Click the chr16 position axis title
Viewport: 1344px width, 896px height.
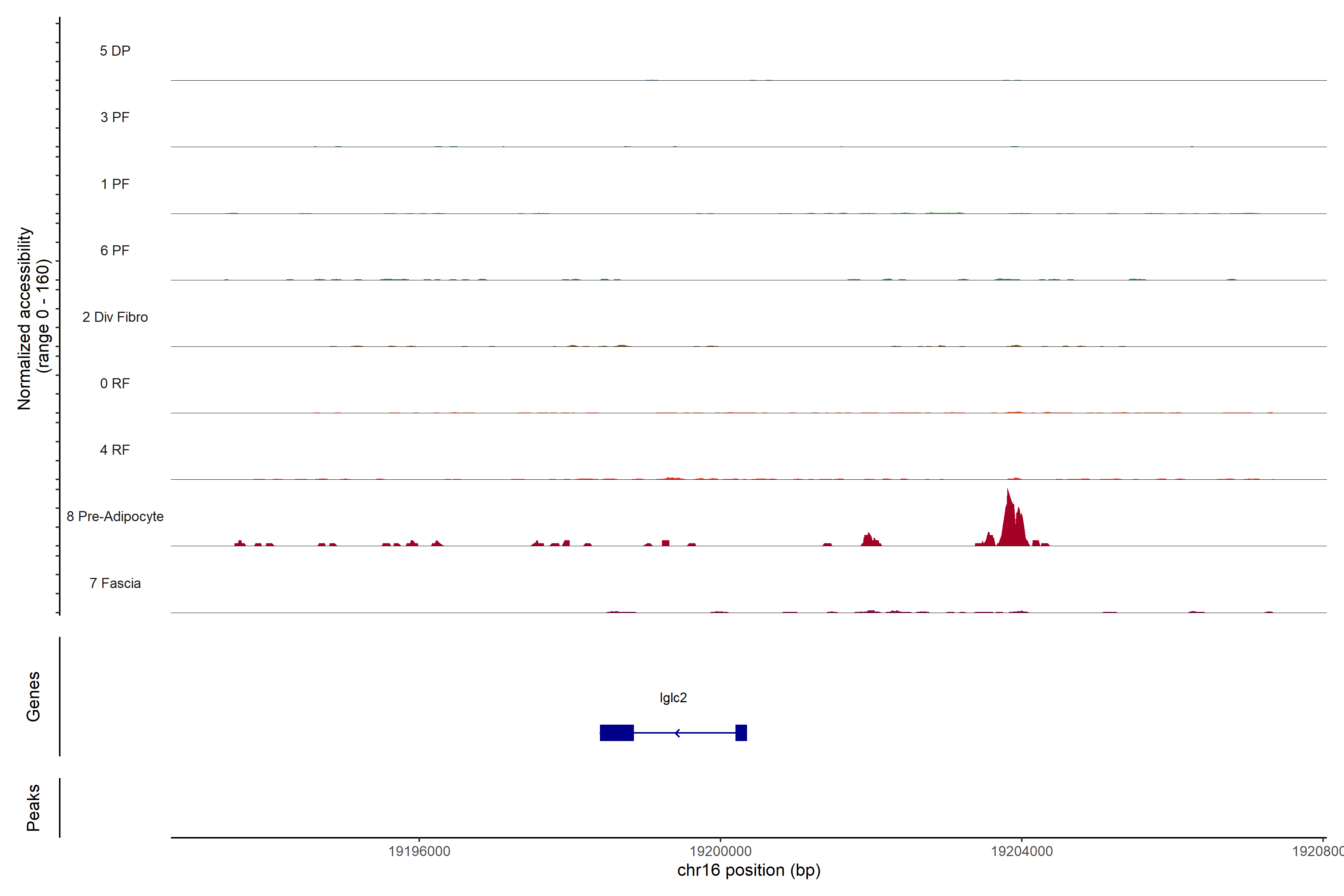click(x=749, y=870)
